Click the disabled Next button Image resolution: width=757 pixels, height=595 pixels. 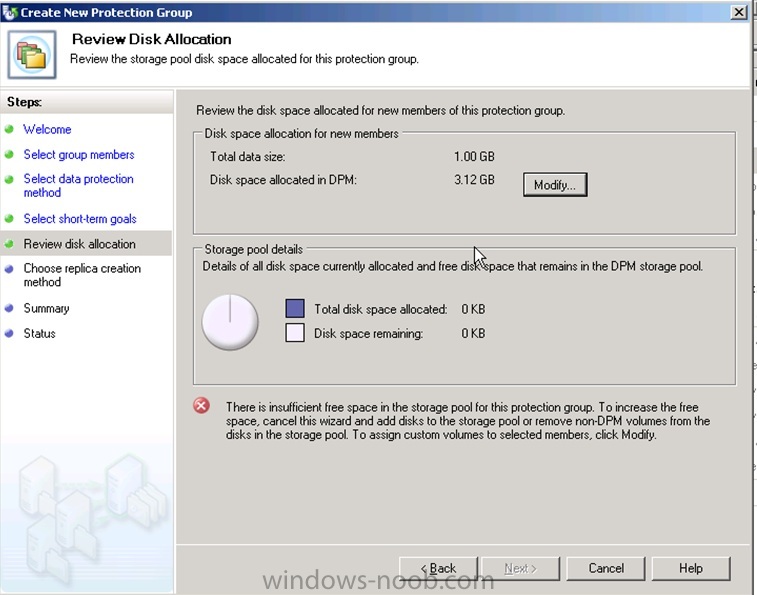click(x=520, y=568)
